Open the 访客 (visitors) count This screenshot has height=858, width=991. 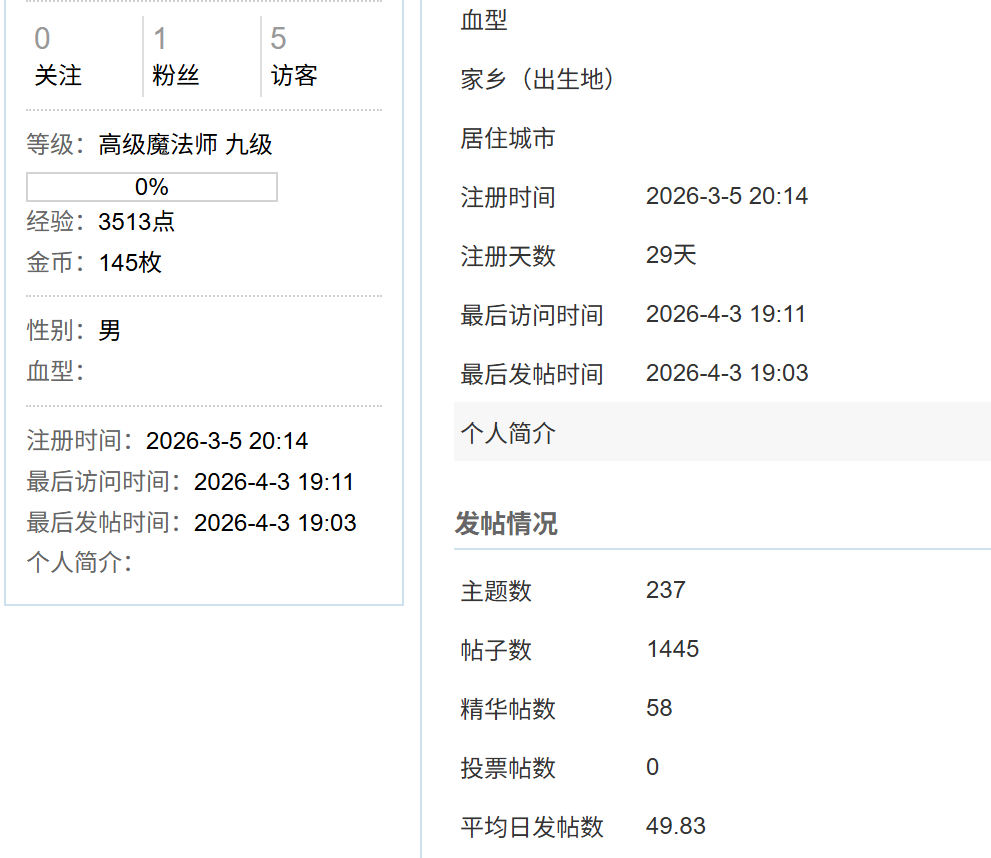click(293, 57)
